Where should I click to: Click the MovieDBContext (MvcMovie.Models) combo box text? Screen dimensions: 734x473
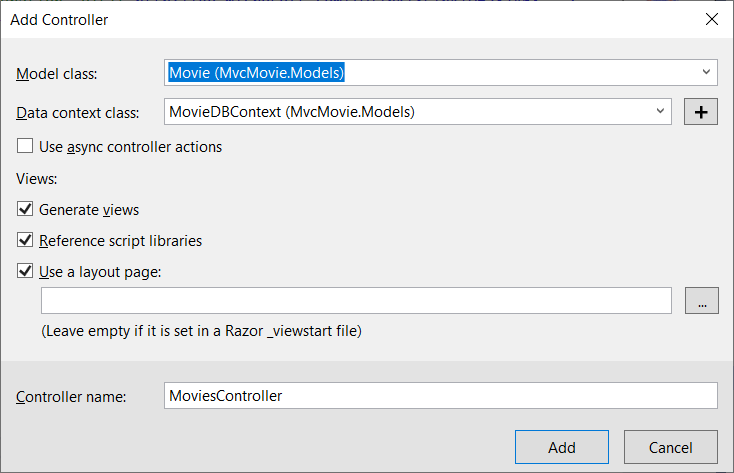[292, 112]
